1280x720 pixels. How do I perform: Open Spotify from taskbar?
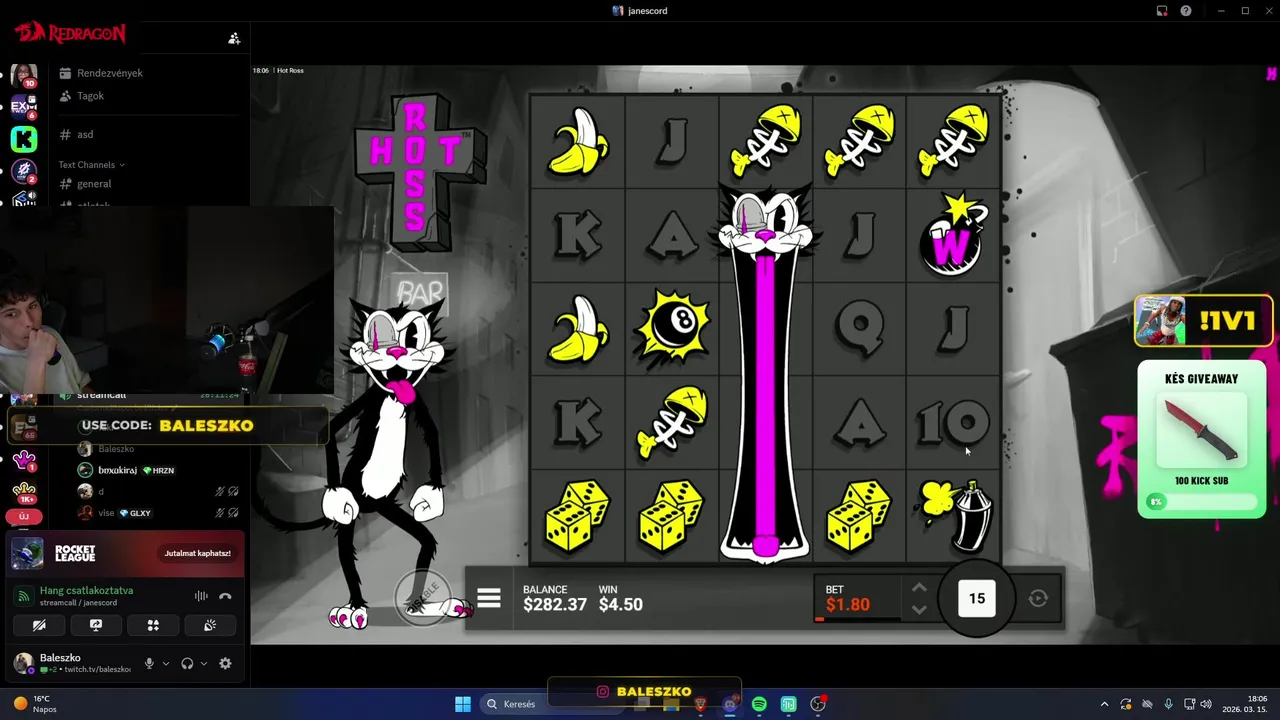(759, 704)
